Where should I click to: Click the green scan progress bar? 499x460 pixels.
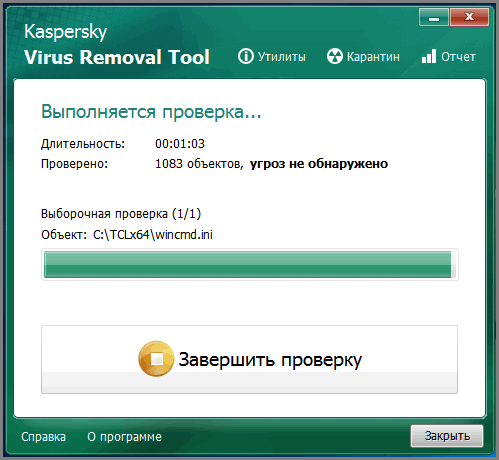click(x=250, y=264)
